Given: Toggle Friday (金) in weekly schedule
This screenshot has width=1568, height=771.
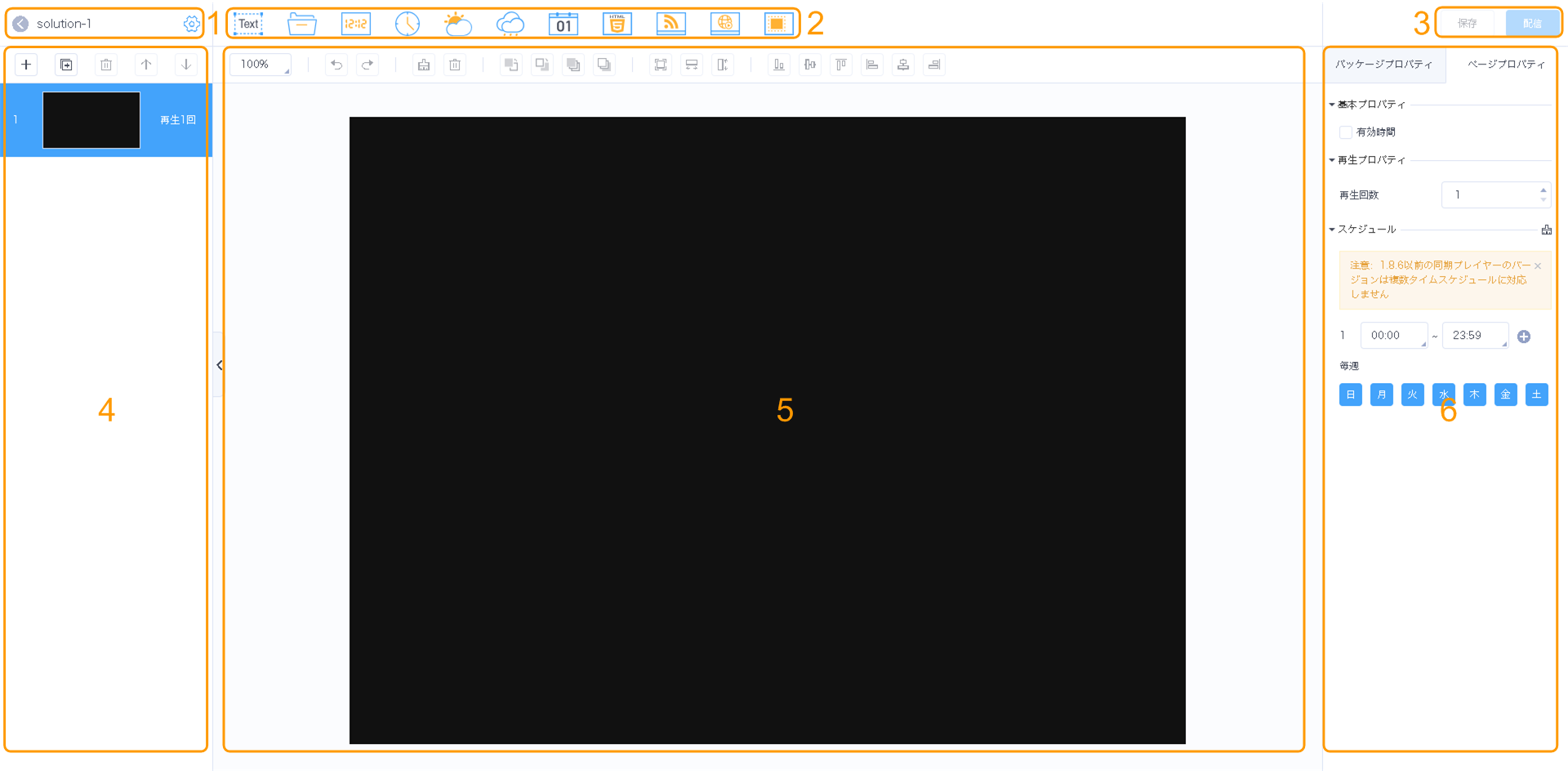Looking at the screenshot, I should (x=1505, y=395).
